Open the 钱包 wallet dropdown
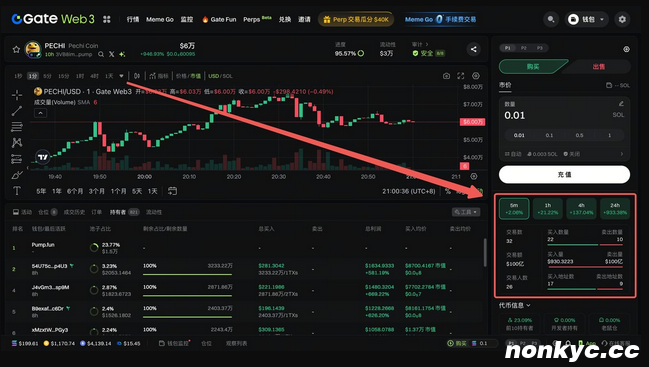This screenshot has height=367, width=649. point(586,19)
